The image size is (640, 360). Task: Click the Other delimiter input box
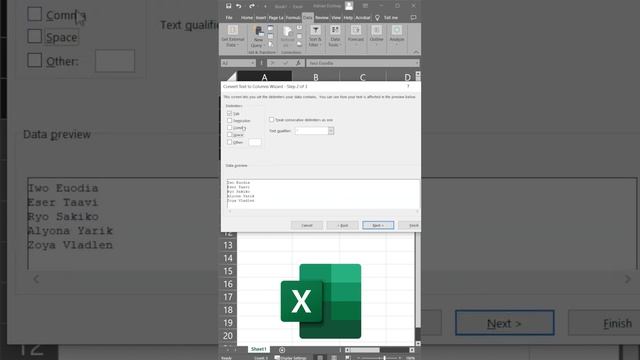255,142
